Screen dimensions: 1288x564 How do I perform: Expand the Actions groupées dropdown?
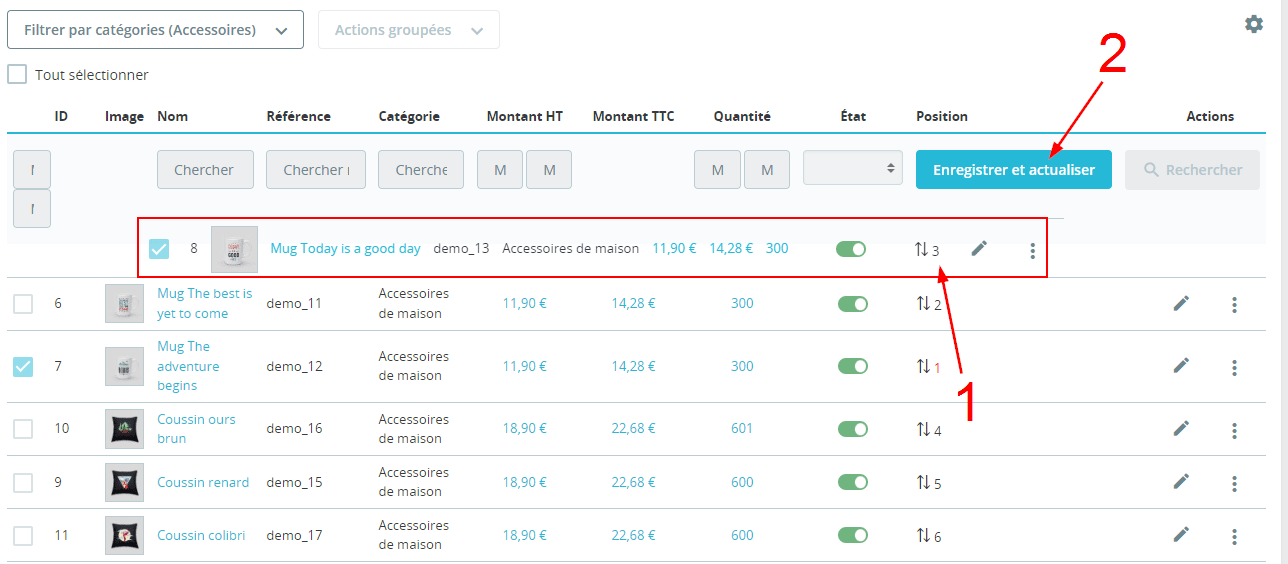point(408,30)
